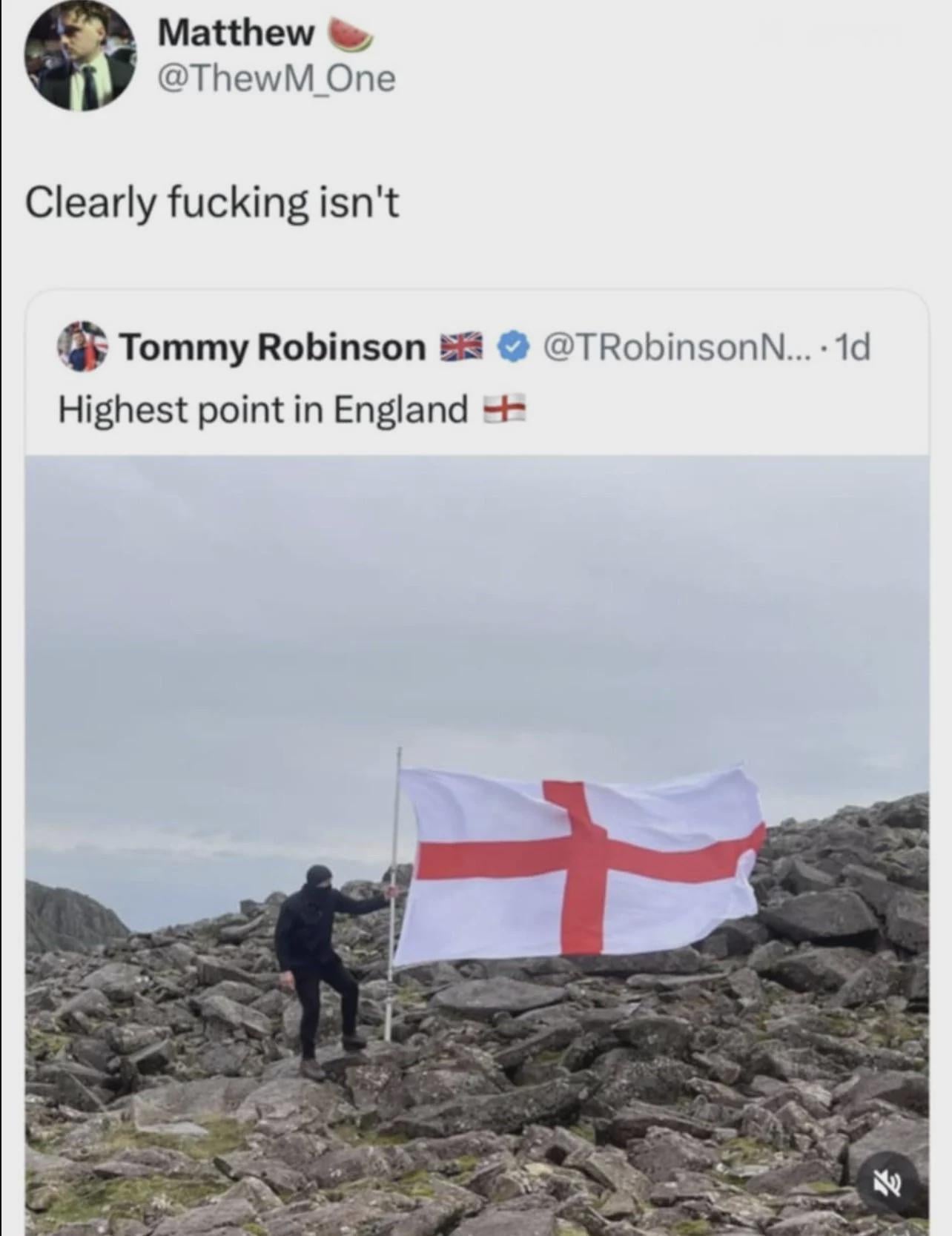Open the @ThewM_One handle
The height and width of the screenshot is (1236, 952).
click(x=276, y=79)
